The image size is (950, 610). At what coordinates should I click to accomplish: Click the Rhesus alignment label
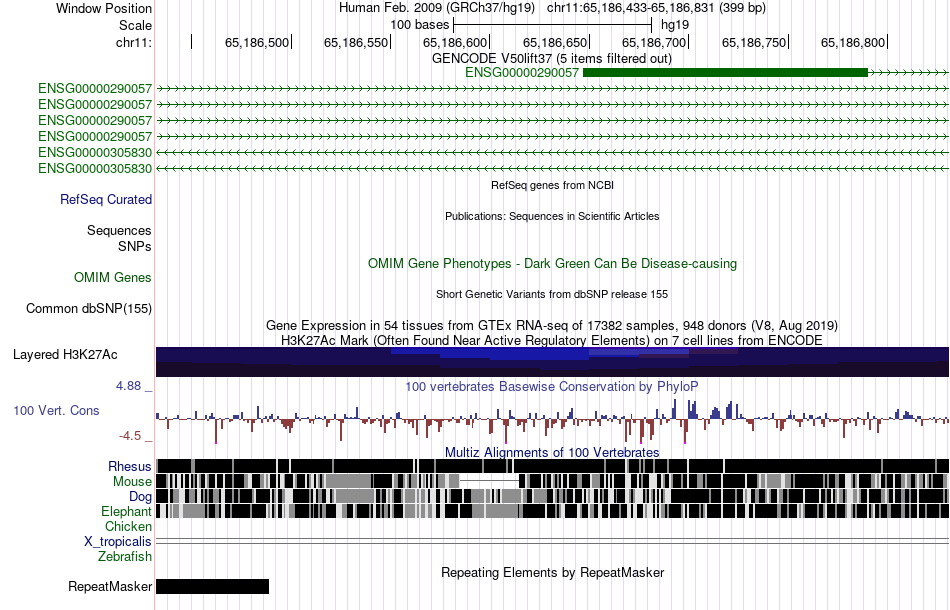(x=130, y=466)
